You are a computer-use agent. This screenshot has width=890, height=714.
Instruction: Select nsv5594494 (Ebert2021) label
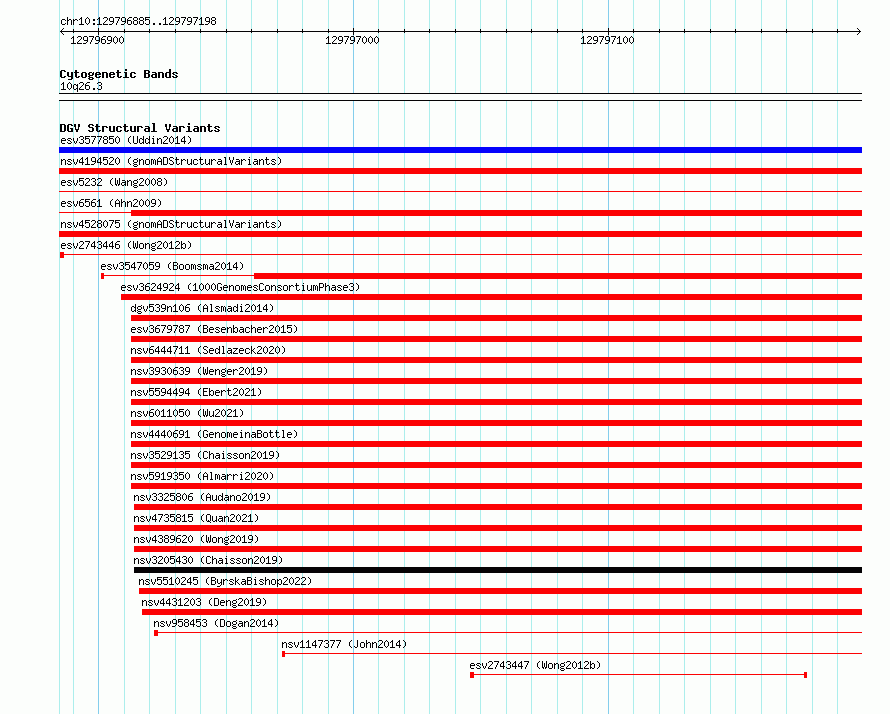click(x=196, y=392)
